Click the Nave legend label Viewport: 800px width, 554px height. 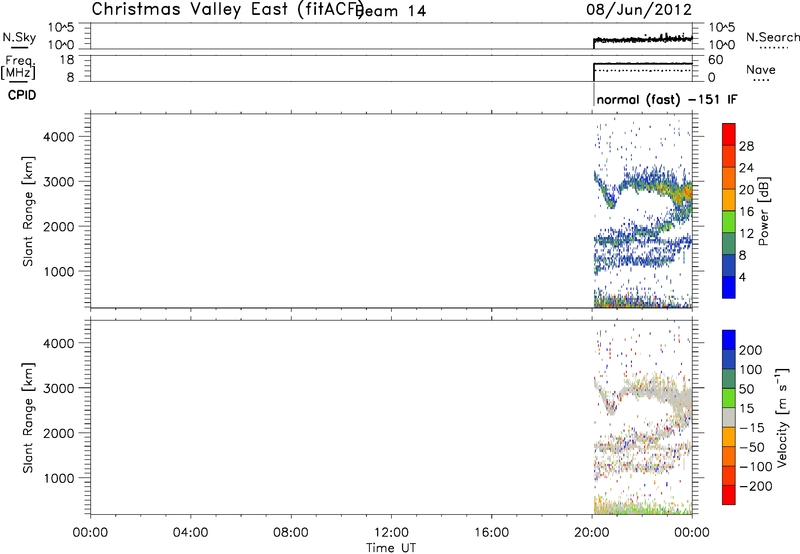760,69
